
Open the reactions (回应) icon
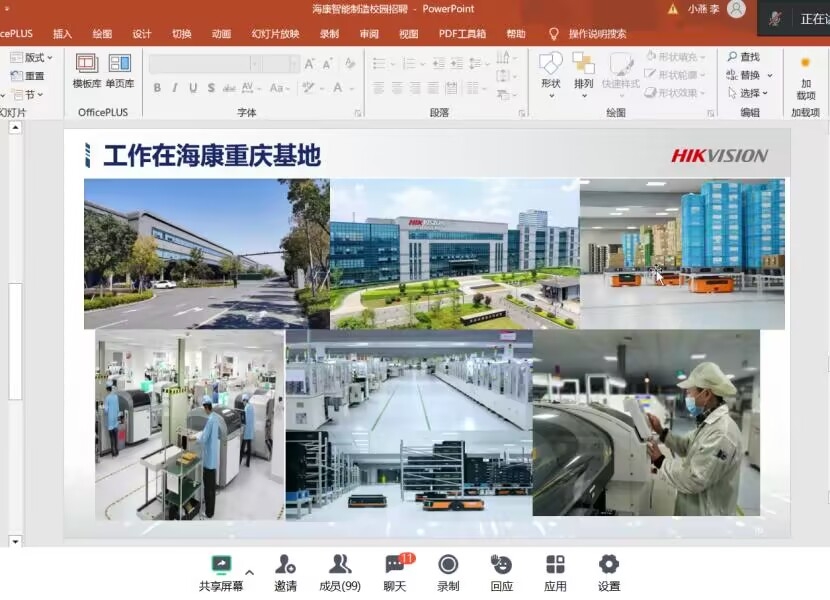(x=502, y=566)
